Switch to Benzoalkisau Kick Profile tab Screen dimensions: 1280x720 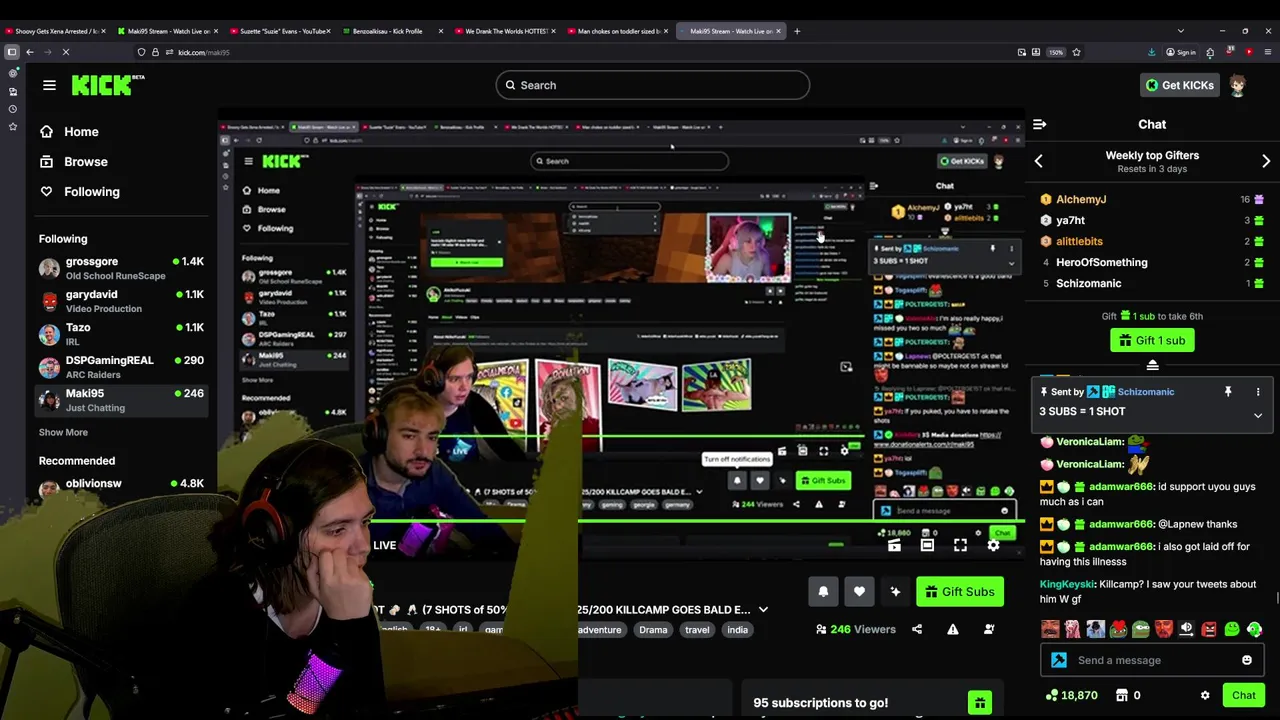pos(392,31)
